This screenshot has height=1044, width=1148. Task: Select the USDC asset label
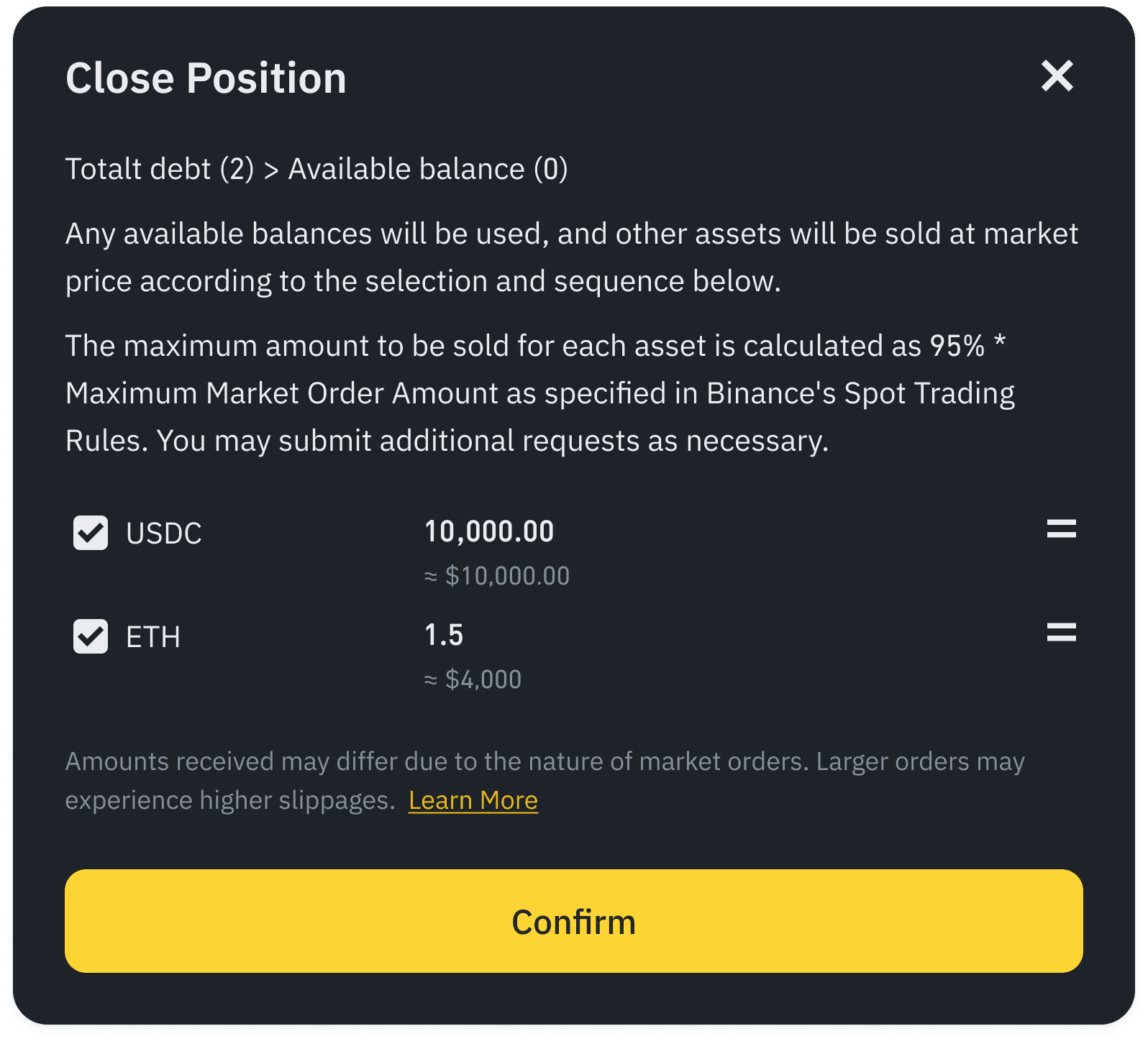point(164,534)
